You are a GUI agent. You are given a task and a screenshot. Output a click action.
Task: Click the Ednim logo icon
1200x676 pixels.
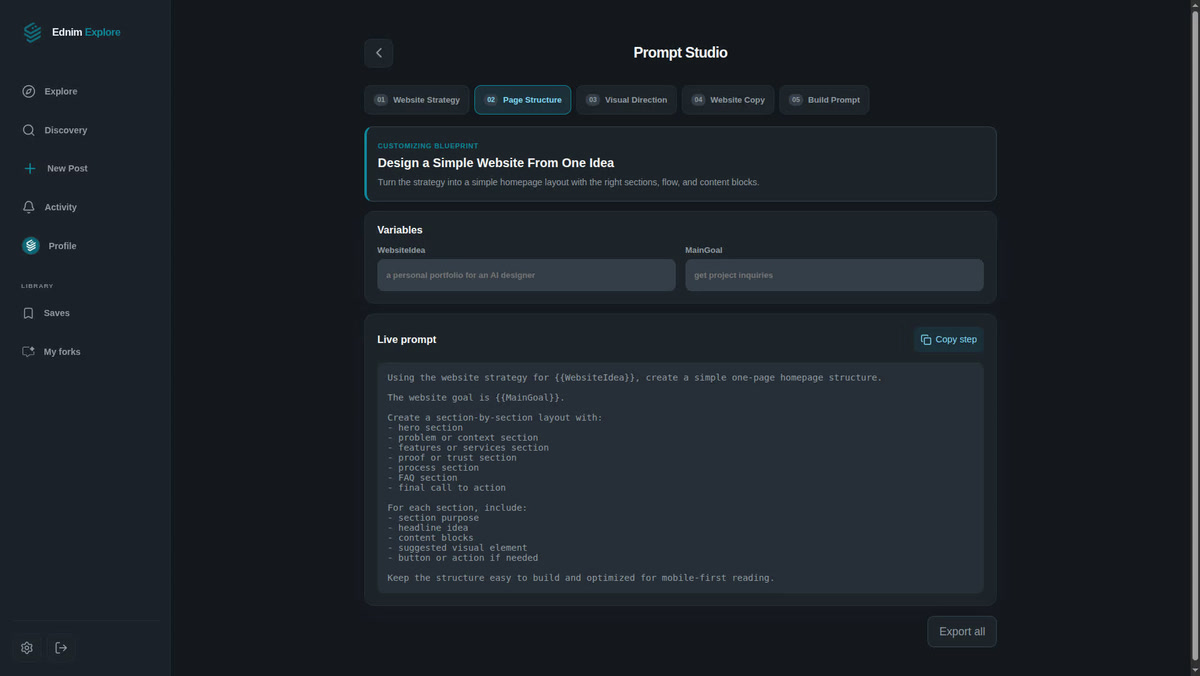click(33, 32)
